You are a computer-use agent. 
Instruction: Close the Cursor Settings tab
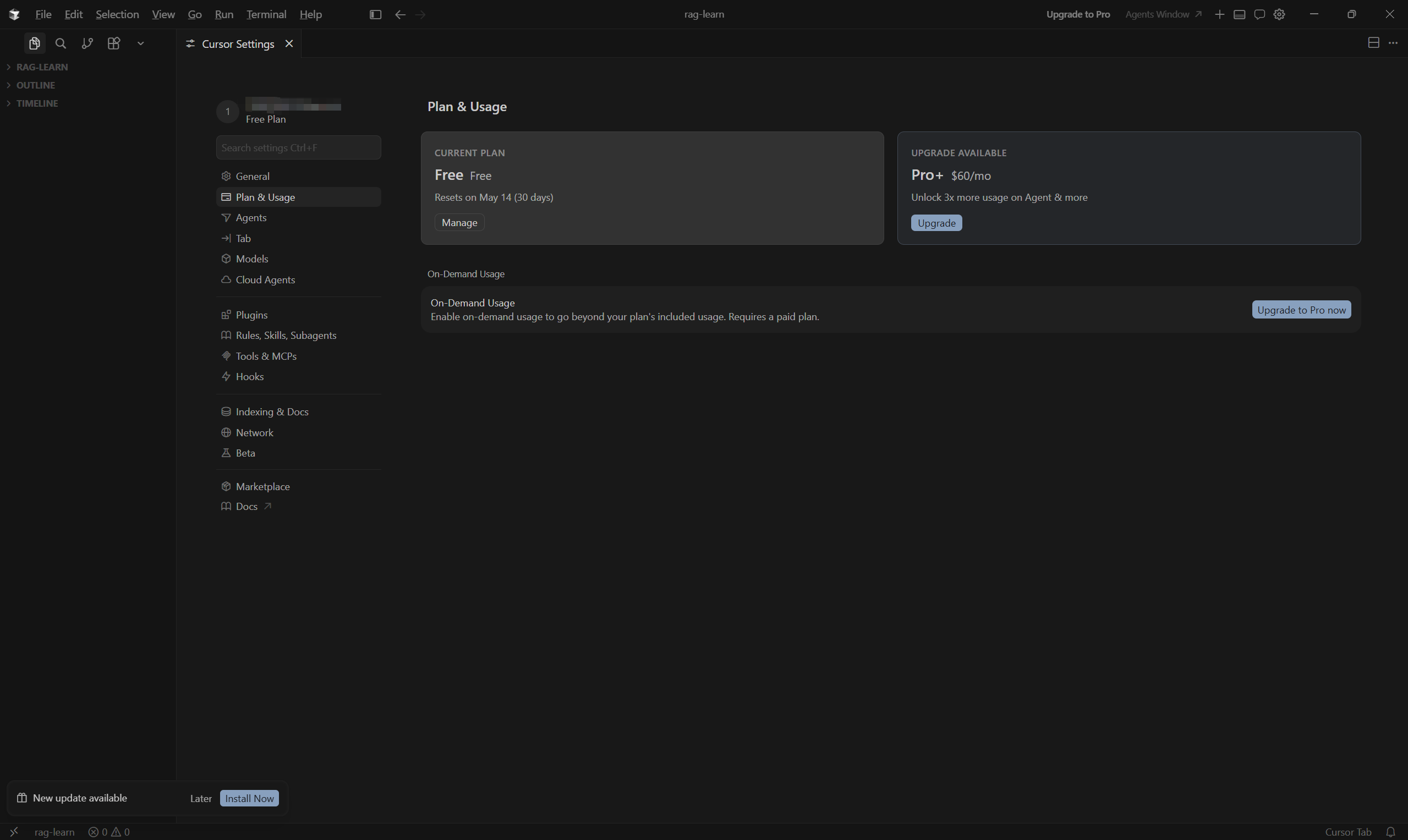(x=289, y=43)
